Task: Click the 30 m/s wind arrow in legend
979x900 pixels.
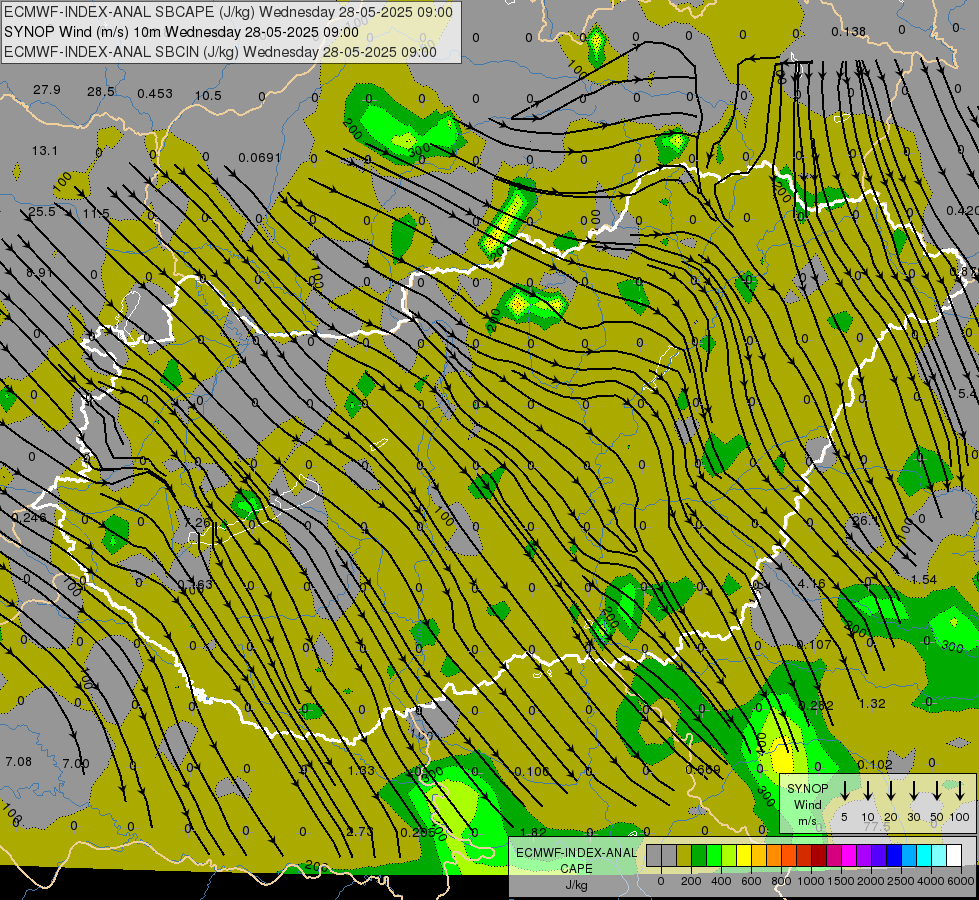Action: 913,790
